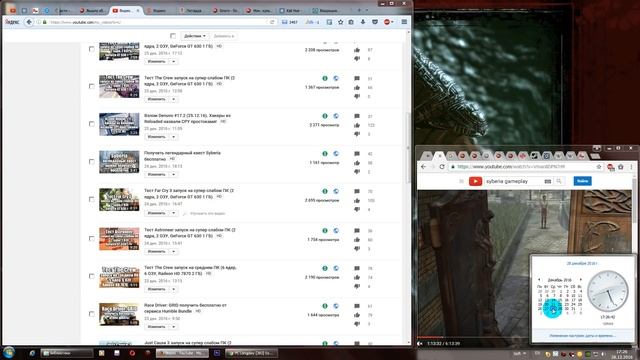Reload the page in Chrome window
Screen dimensions: 640x360
coord(442,167)
